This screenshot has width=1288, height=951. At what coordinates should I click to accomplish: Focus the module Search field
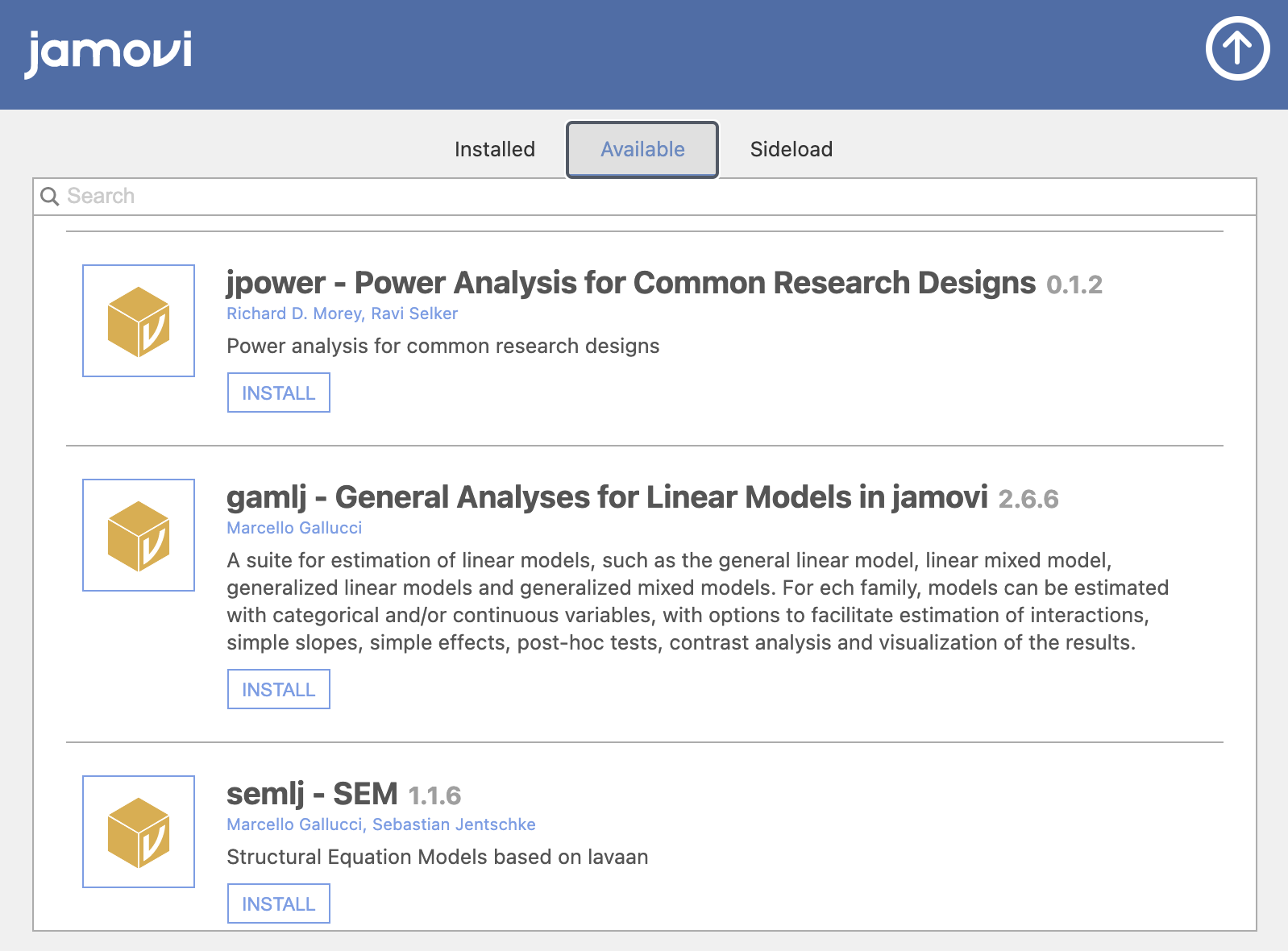pyautogui.click(x=645, y=197)
